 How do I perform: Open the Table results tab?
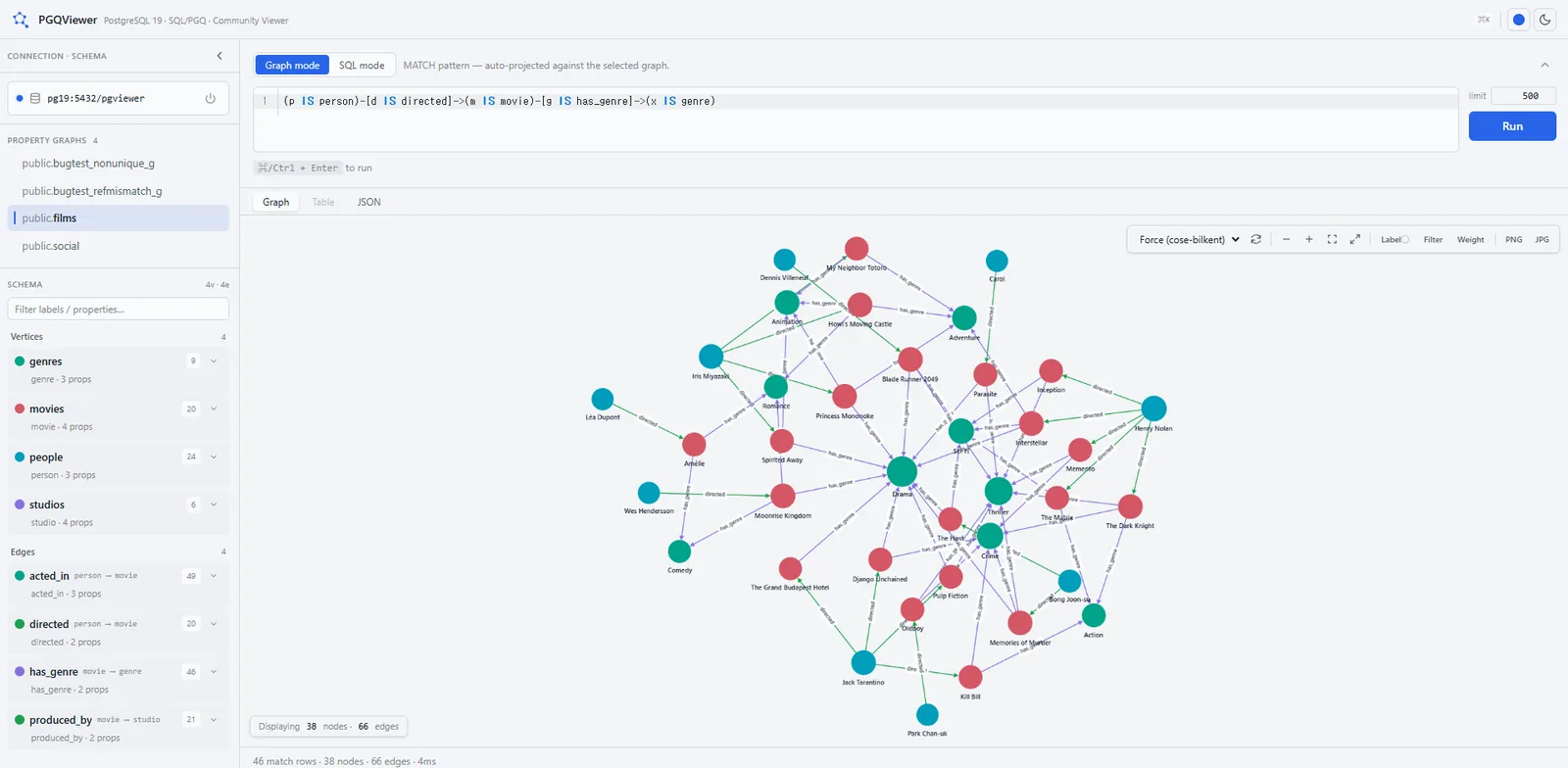click(323, 202)
